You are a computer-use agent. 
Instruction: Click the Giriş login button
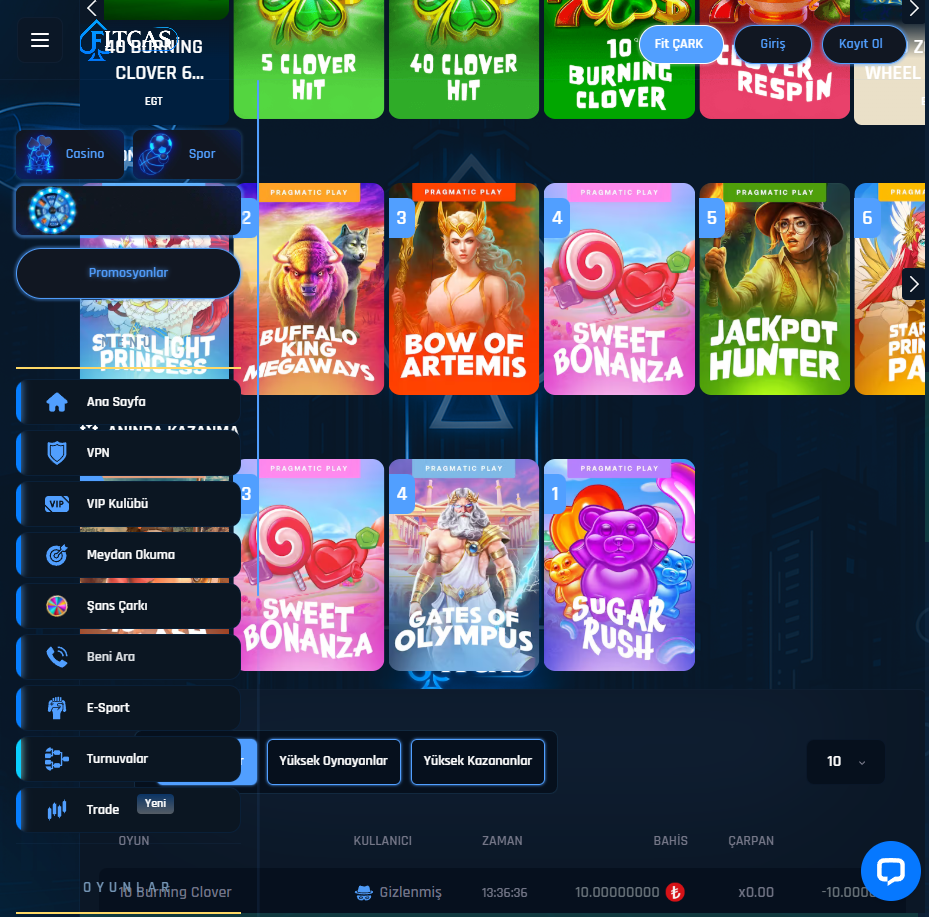point(773,44)
